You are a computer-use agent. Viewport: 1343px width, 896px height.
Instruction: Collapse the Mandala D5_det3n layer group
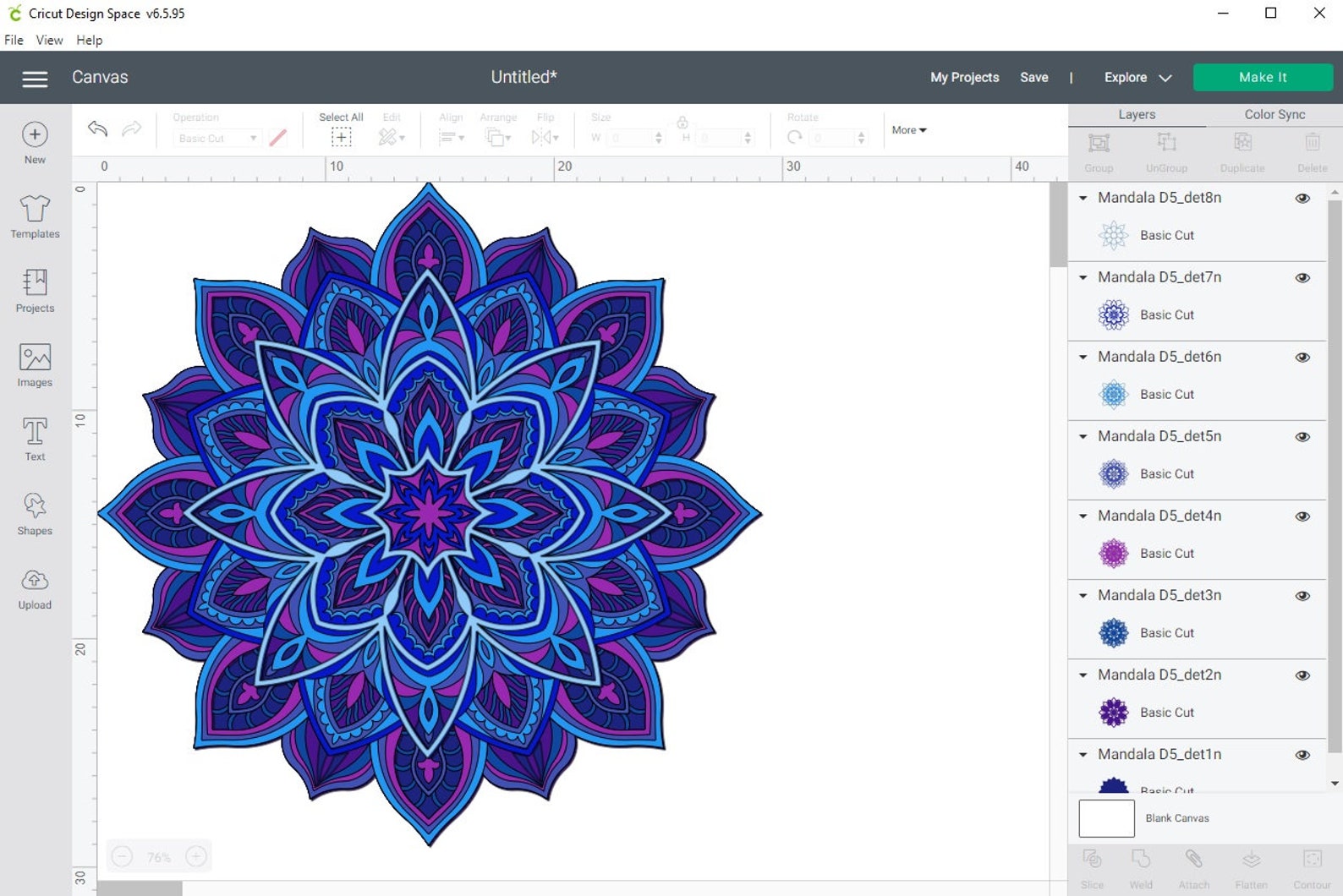click(1083, 595)
